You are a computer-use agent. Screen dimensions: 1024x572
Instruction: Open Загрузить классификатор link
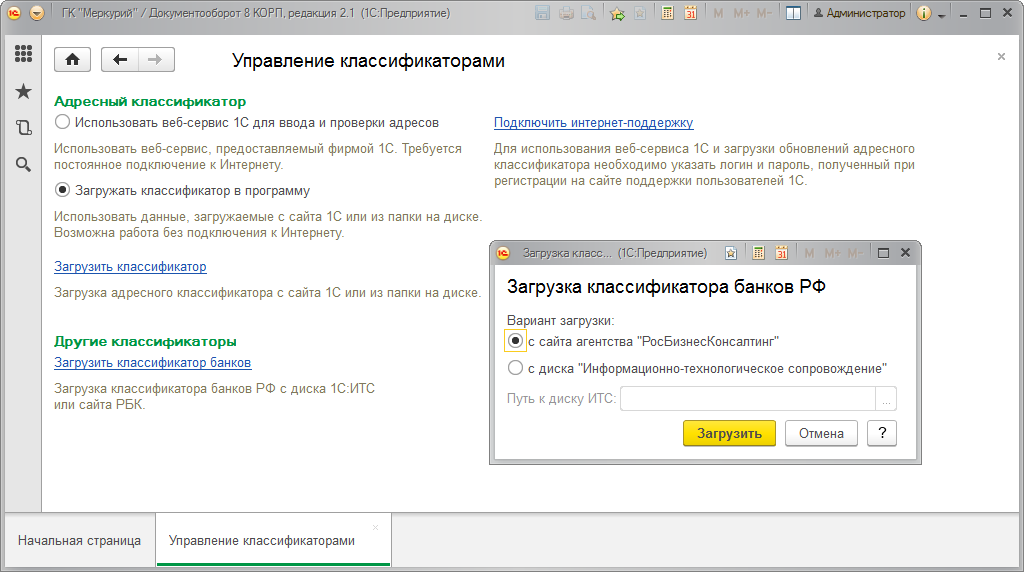tap(130, 266)
